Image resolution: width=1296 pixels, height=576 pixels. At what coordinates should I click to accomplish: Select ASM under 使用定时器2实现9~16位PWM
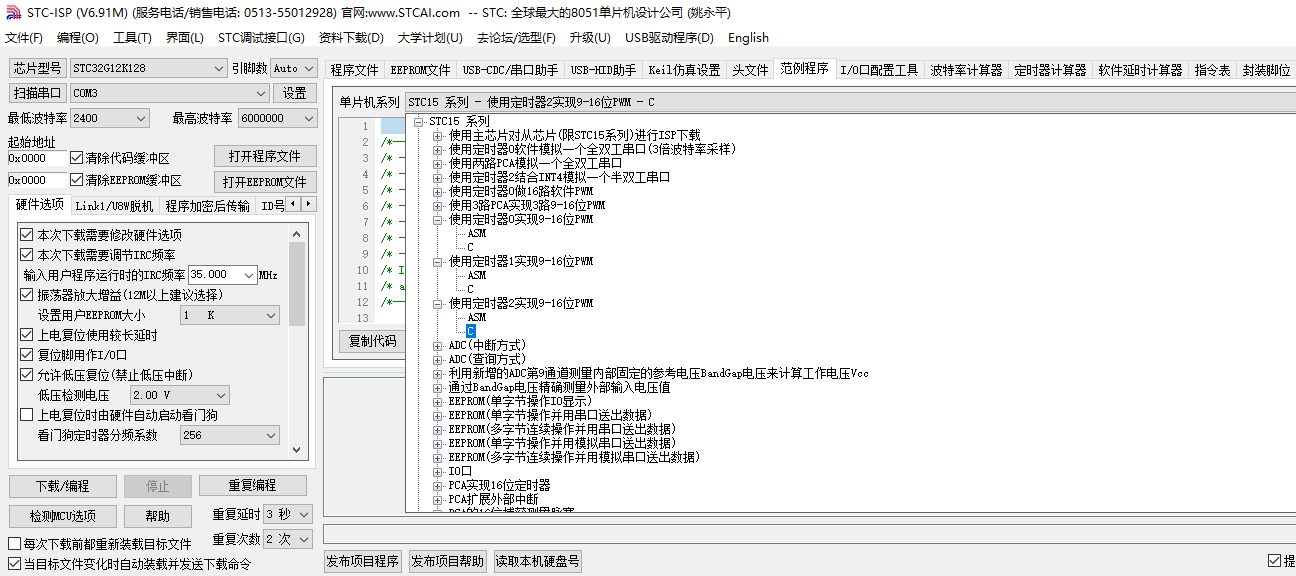click(x=477, y=317)
